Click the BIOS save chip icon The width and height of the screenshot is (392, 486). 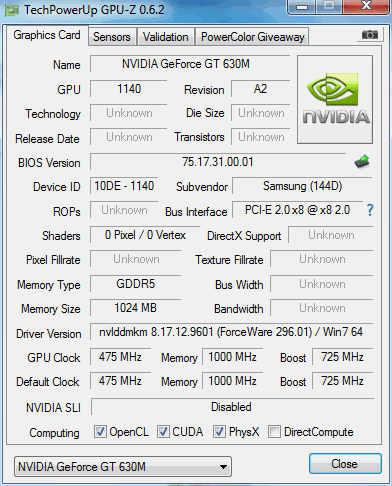[362, 162]
